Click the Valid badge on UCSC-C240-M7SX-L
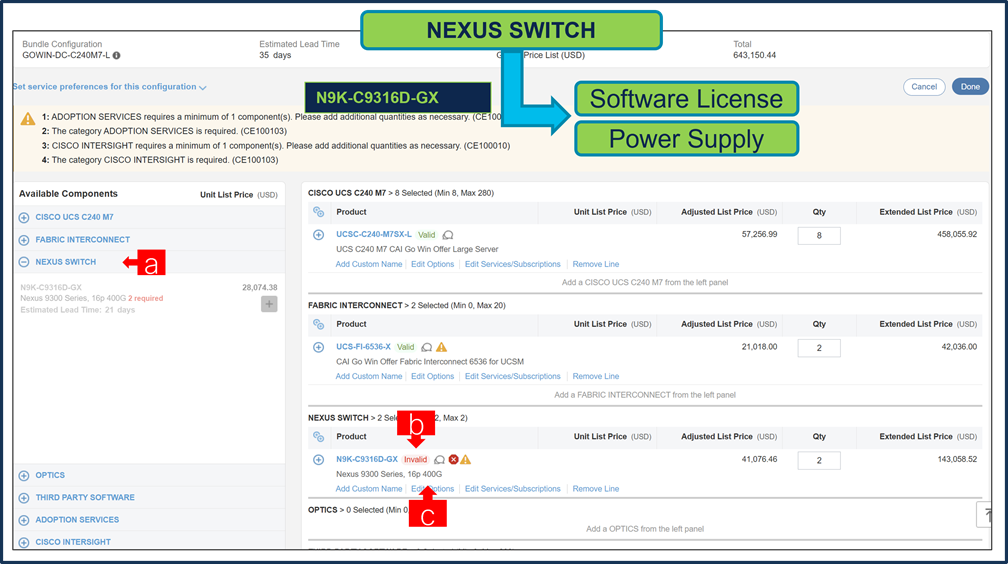Viewport: 1008px width, 564px height. (426, 235)
